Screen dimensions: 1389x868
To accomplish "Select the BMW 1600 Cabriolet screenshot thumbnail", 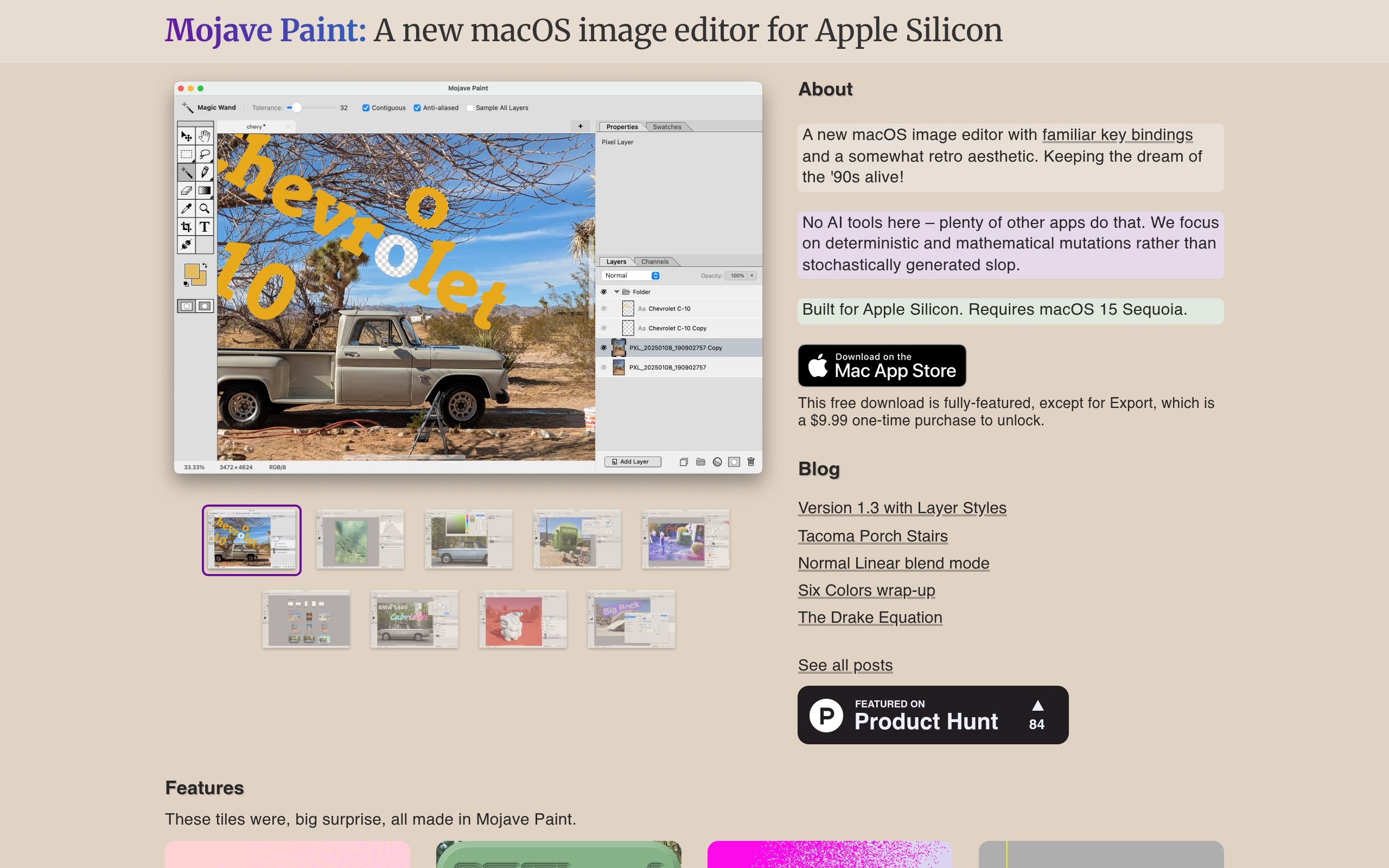I will [415, 619].
